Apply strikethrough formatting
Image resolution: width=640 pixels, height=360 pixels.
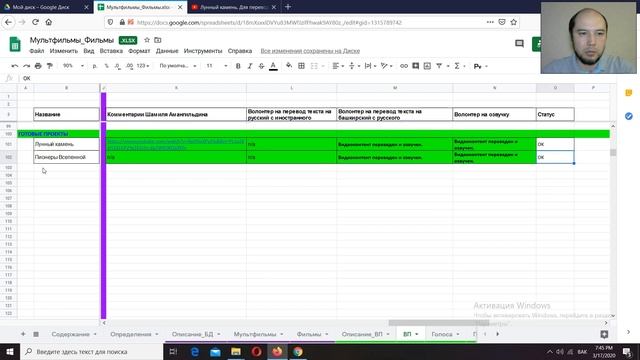click(261, 66)
